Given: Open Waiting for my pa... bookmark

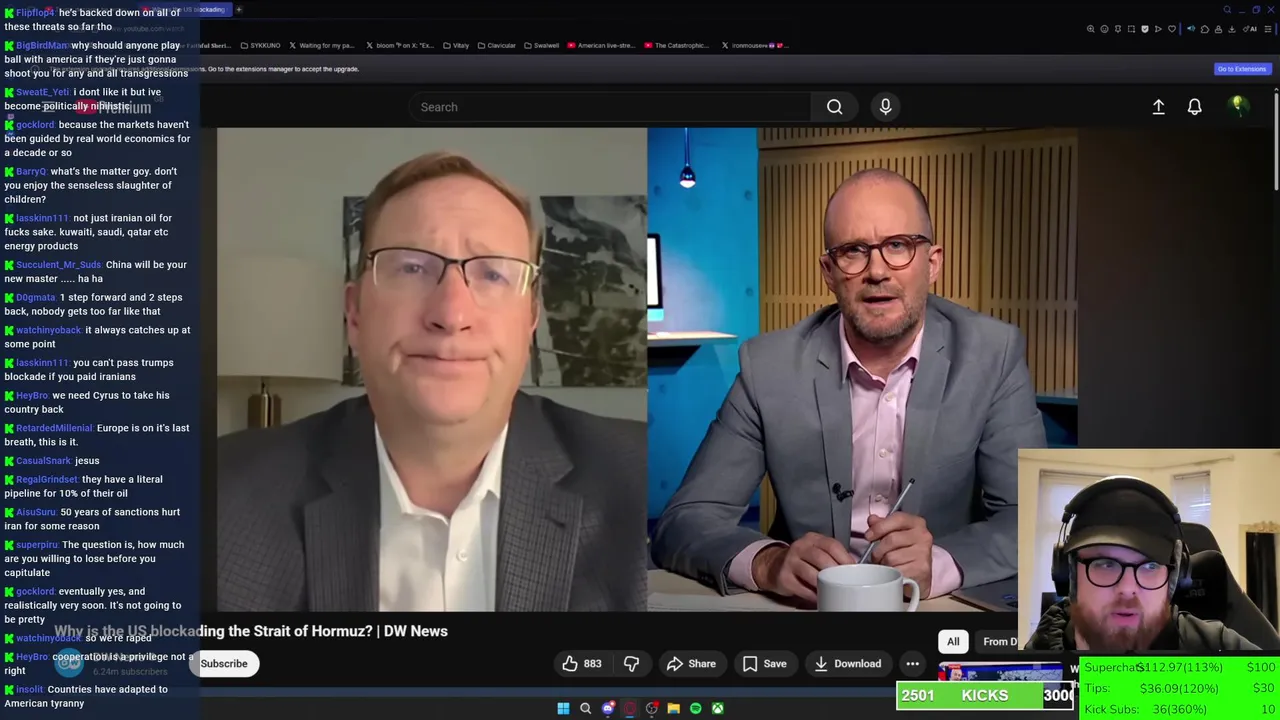Looking at the screenshot, I should pyautogui.click(x=321, y=45).
